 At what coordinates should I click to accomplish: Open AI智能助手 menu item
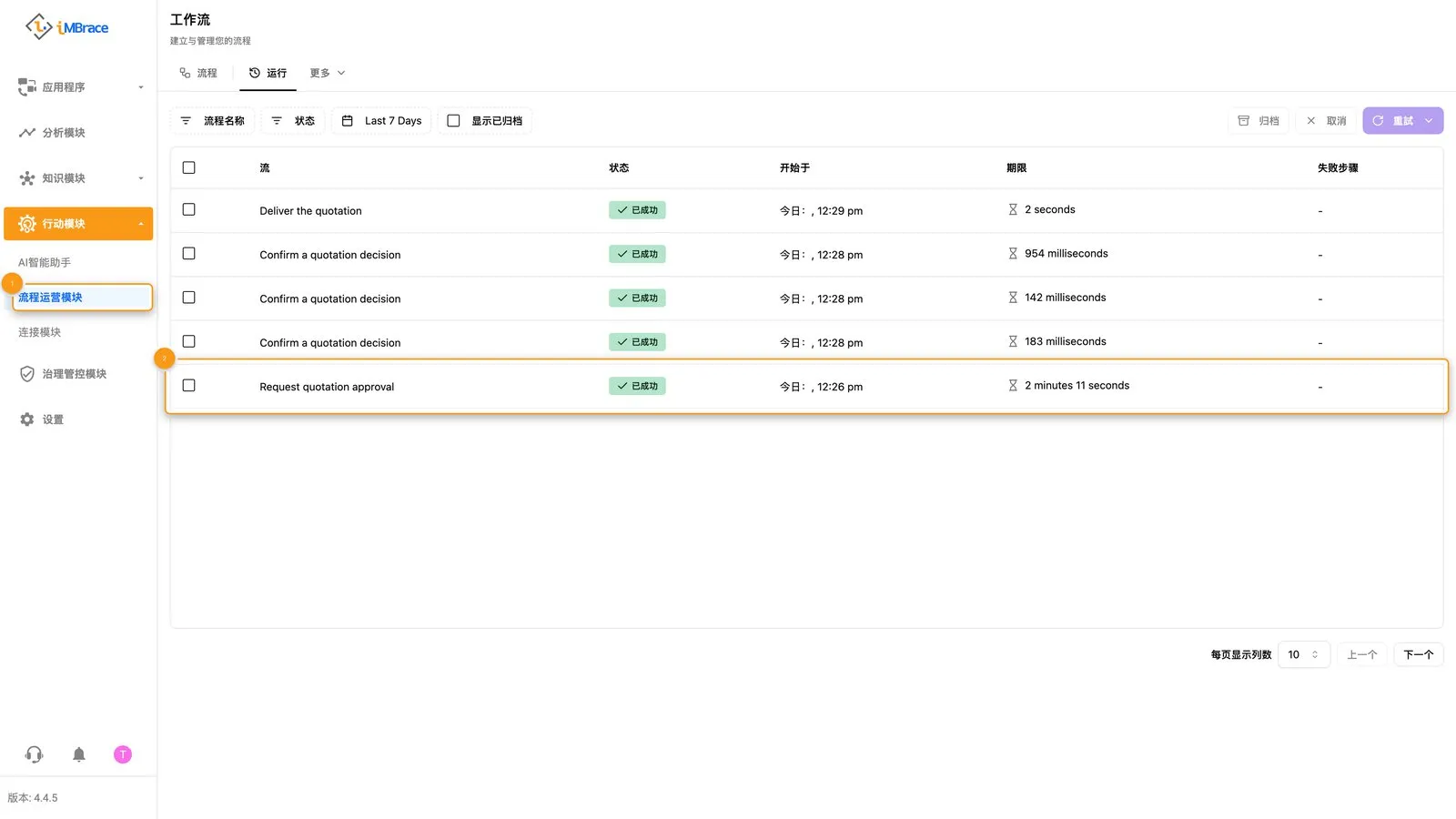(45, 262)
